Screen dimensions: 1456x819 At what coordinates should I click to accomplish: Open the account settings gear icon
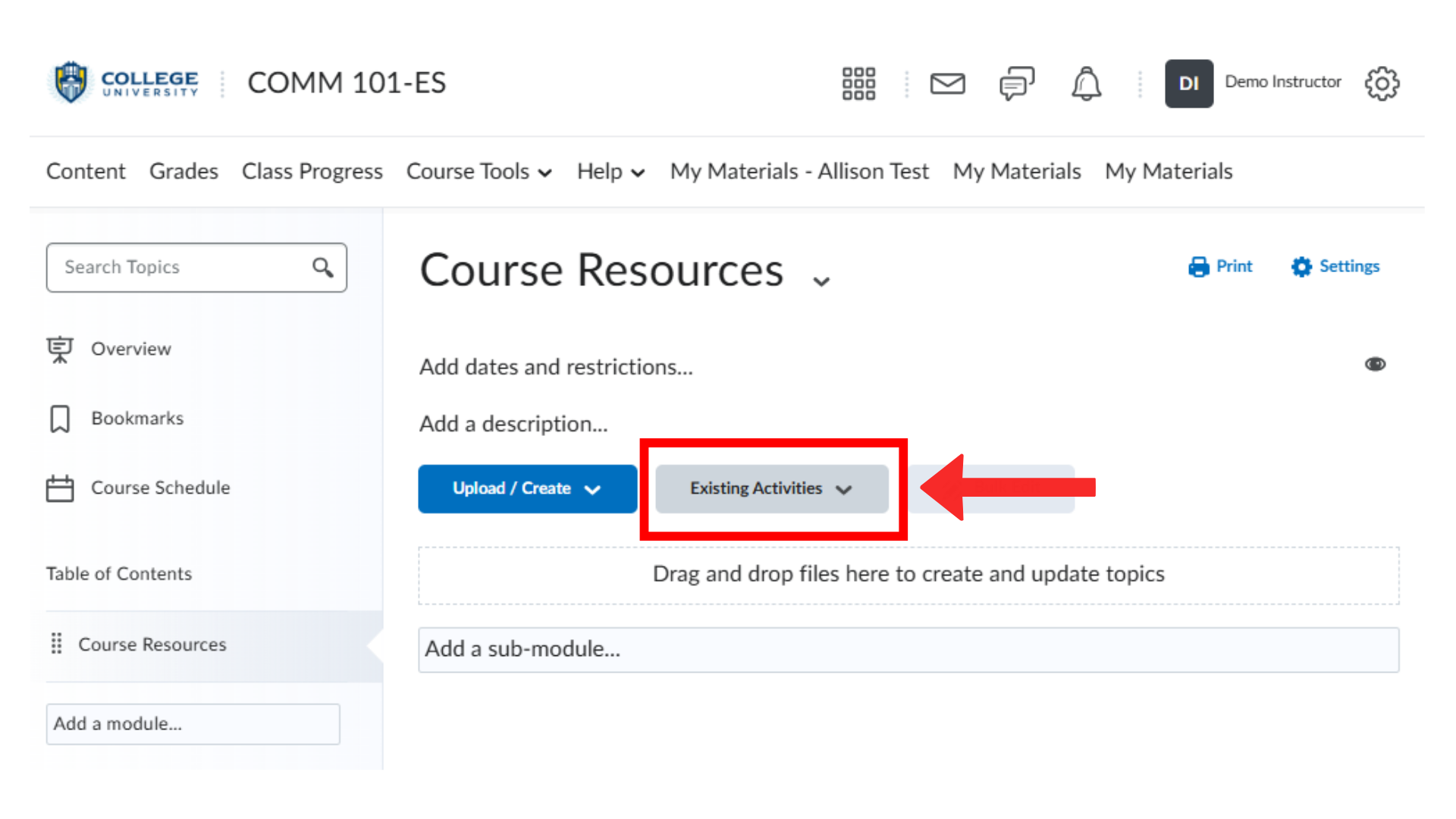click(x=1382, y=83)
